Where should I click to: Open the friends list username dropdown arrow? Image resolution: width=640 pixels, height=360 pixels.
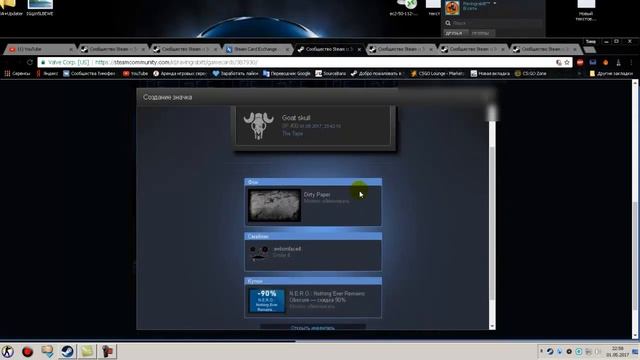(495, 4)
